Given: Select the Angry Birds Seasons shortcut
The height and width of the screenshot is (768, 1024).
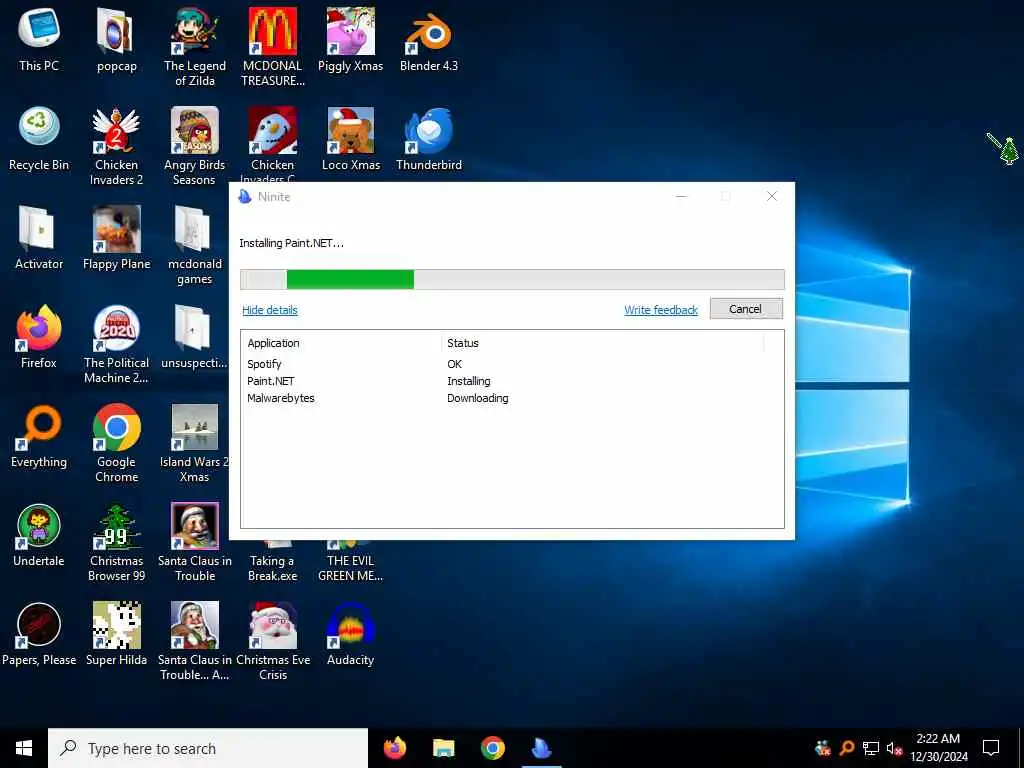Looking at the screenshot, I should (x=195, y=146).
